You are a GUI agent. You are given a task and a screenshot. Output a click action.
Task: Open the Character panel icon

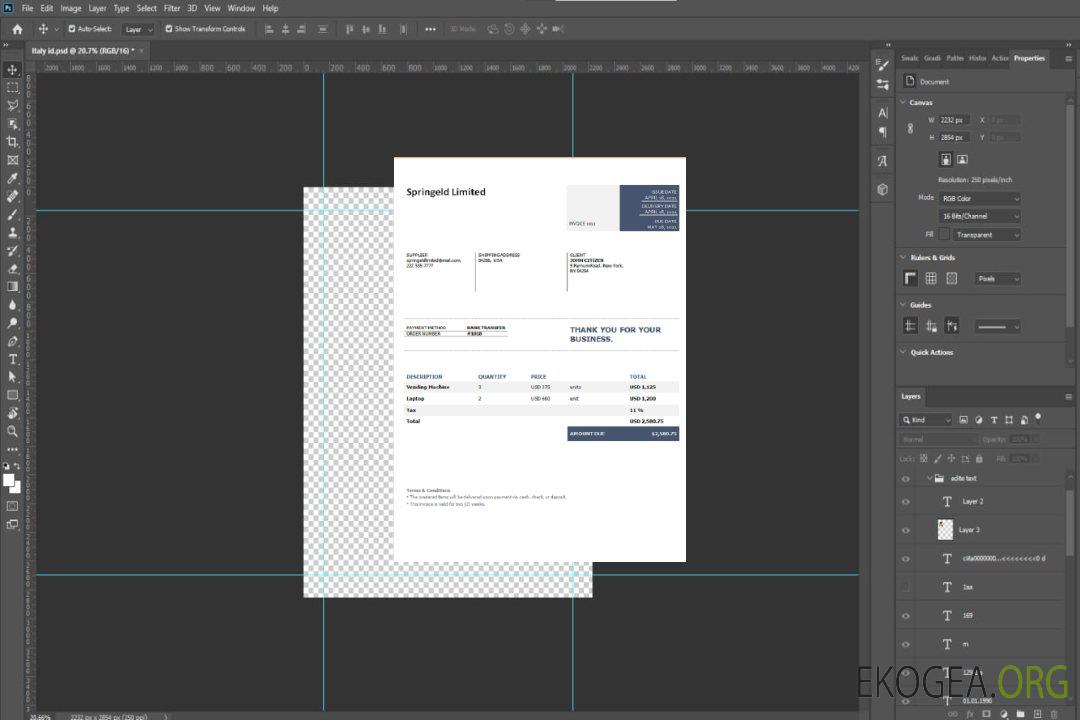coord(883,112)
